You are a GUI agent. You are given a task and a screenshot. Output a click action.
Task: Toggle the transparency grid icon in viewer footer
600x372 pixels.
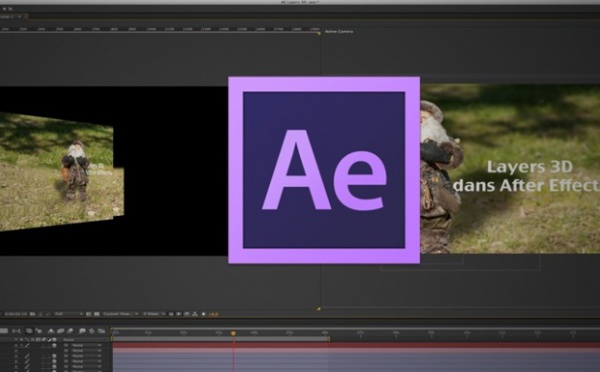tap(97, 314)
